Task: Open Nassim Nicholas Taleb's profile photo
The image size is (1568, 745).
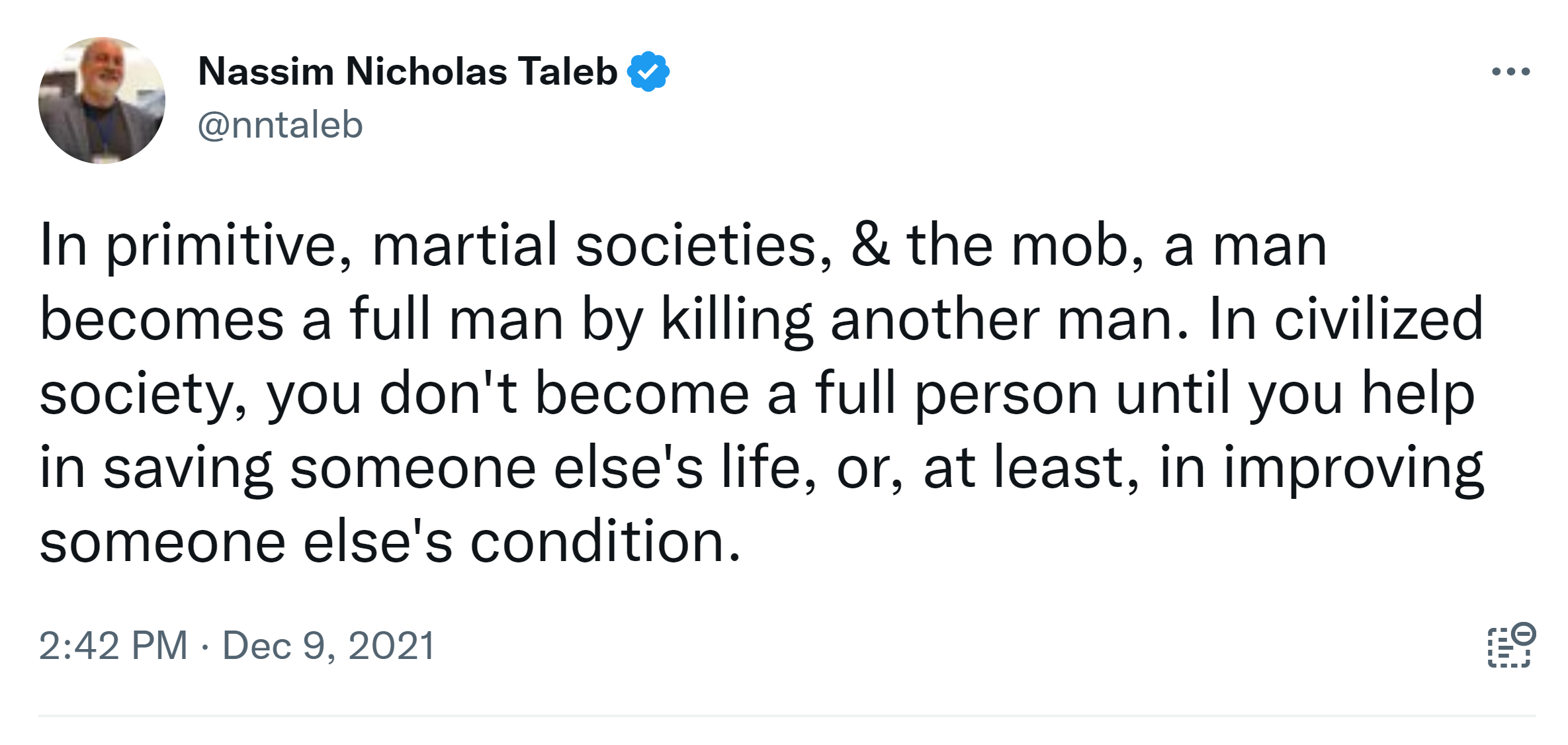Action: pyautogui.click(x=102, y=101)
